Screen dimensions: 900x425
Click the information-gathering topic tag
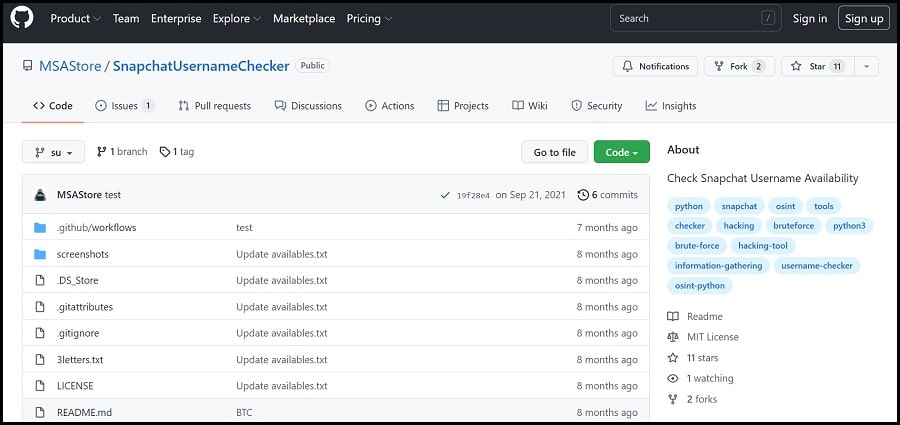719,266
